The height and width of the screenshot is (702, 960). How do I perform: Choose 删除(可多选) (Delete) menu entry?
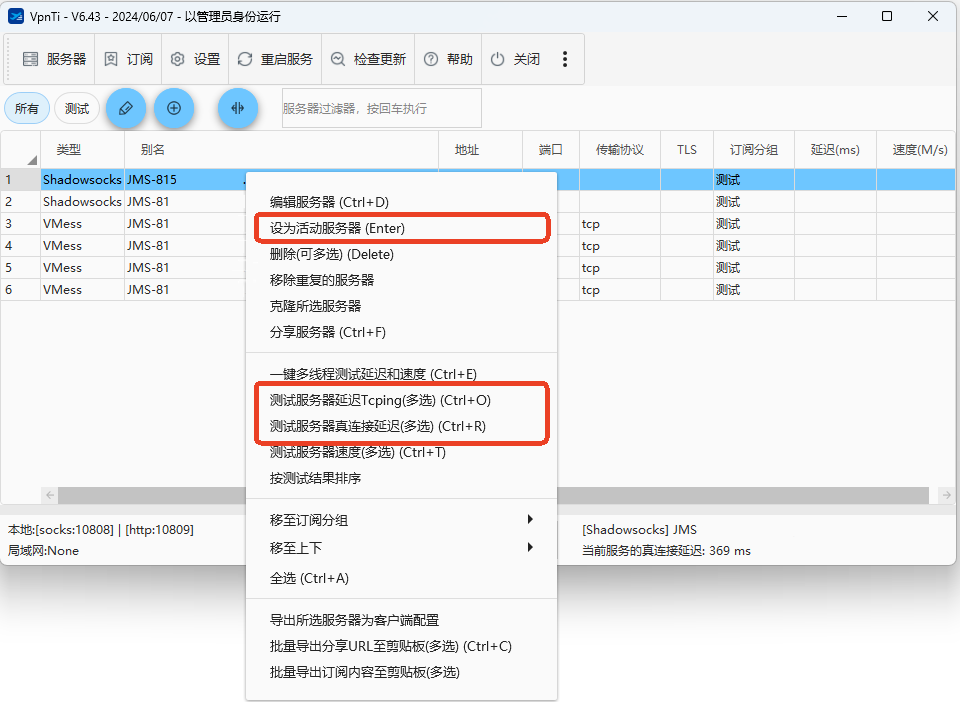(x=401, y=254)
